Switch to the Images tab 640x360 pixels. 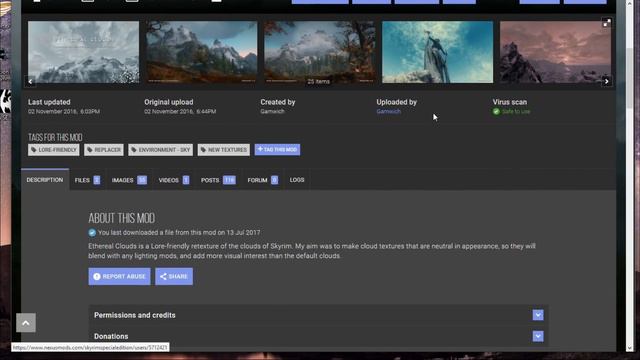129,180
